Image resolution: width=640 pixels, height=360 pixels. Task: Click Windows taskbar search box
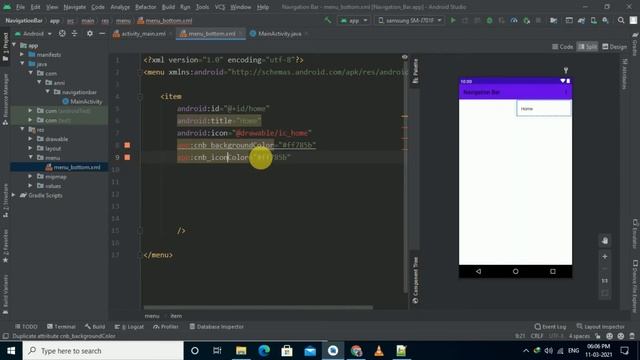tap(103, 351)
